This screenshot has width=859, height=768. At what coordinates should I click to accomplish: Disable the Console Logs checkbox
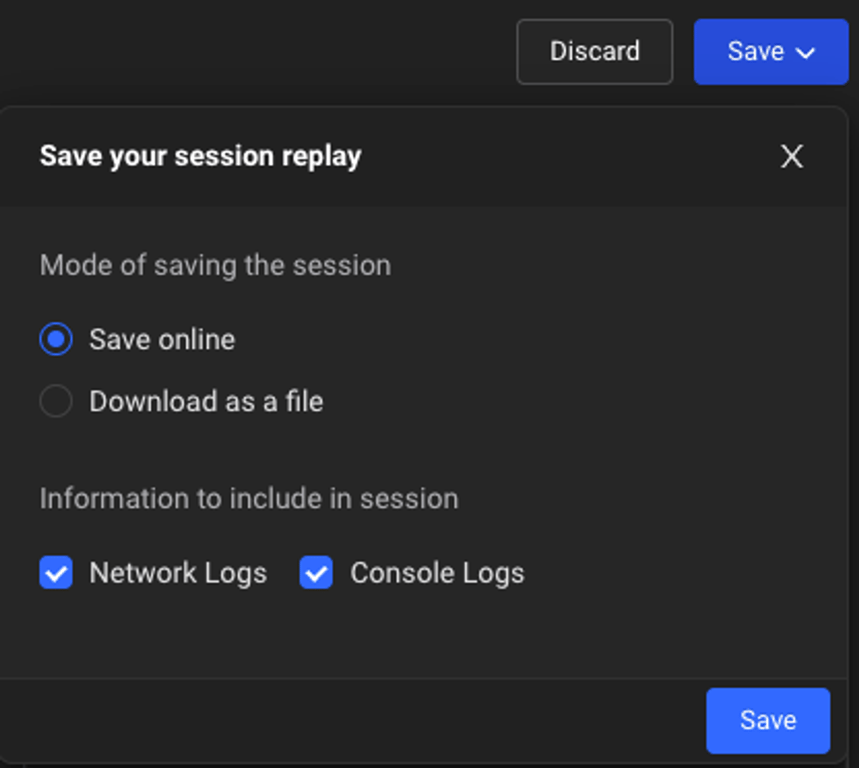(316, 573)
